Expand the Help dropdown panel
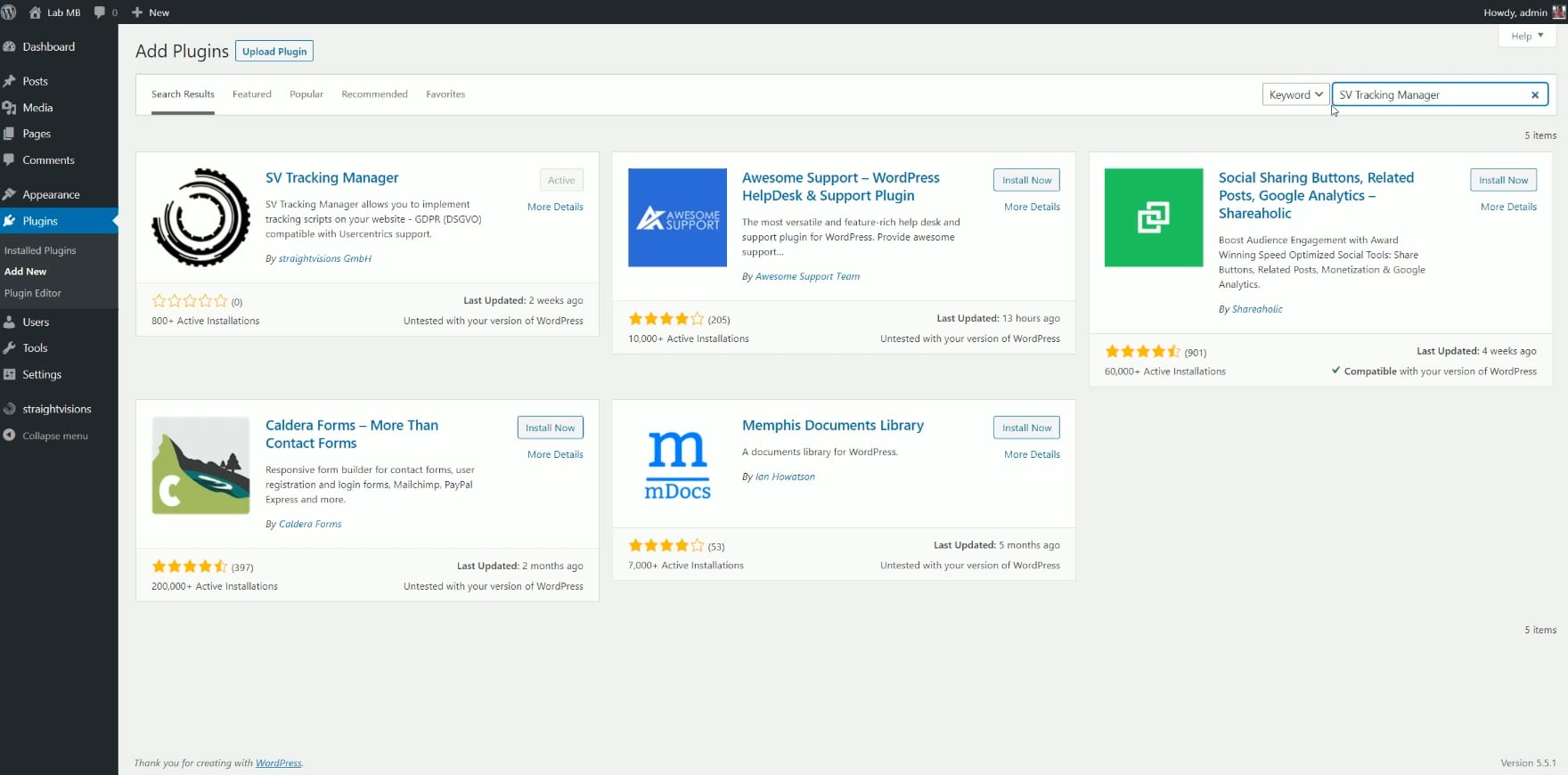The height and width of the screenshot is (775, 1568). click(1527, 37)
